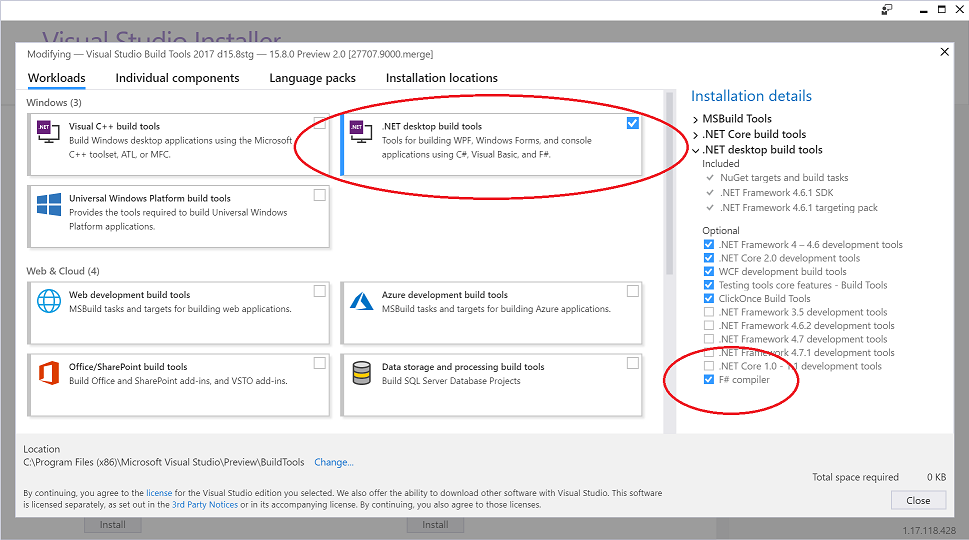This screenshot has width=969, height=540.
Task: Click the Web development globe icon
Action: coord(49,301)
